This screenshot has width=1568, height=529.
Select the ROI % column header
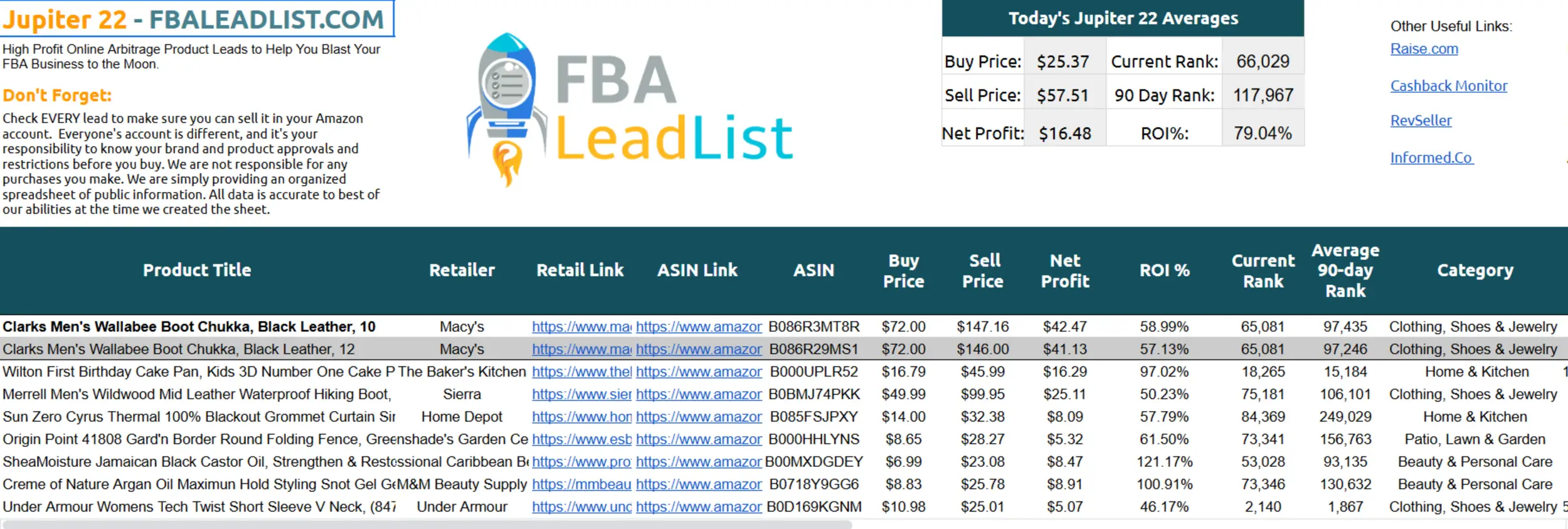(x=1164, y=270)
